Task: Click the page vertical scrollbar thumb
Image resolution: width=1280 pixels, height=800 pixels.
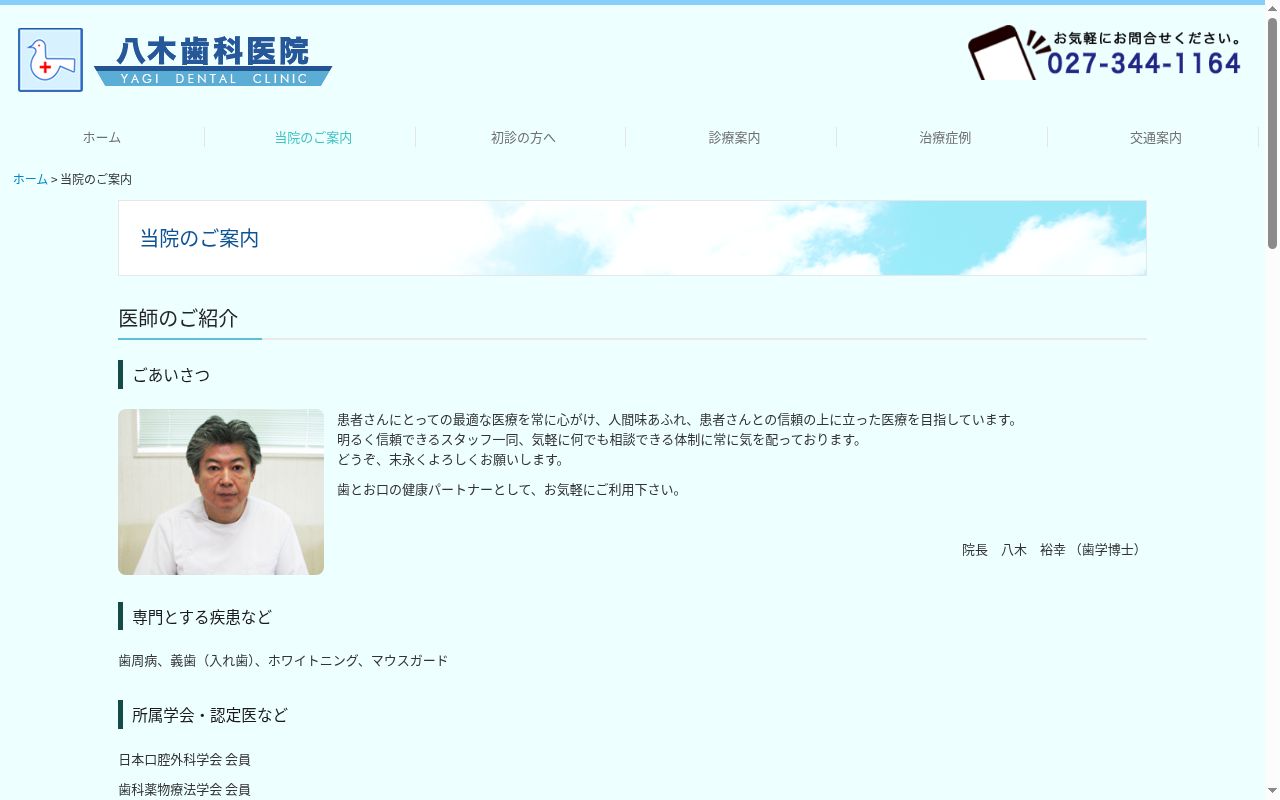Action: pyautogui.click(x=1272, y=133)
